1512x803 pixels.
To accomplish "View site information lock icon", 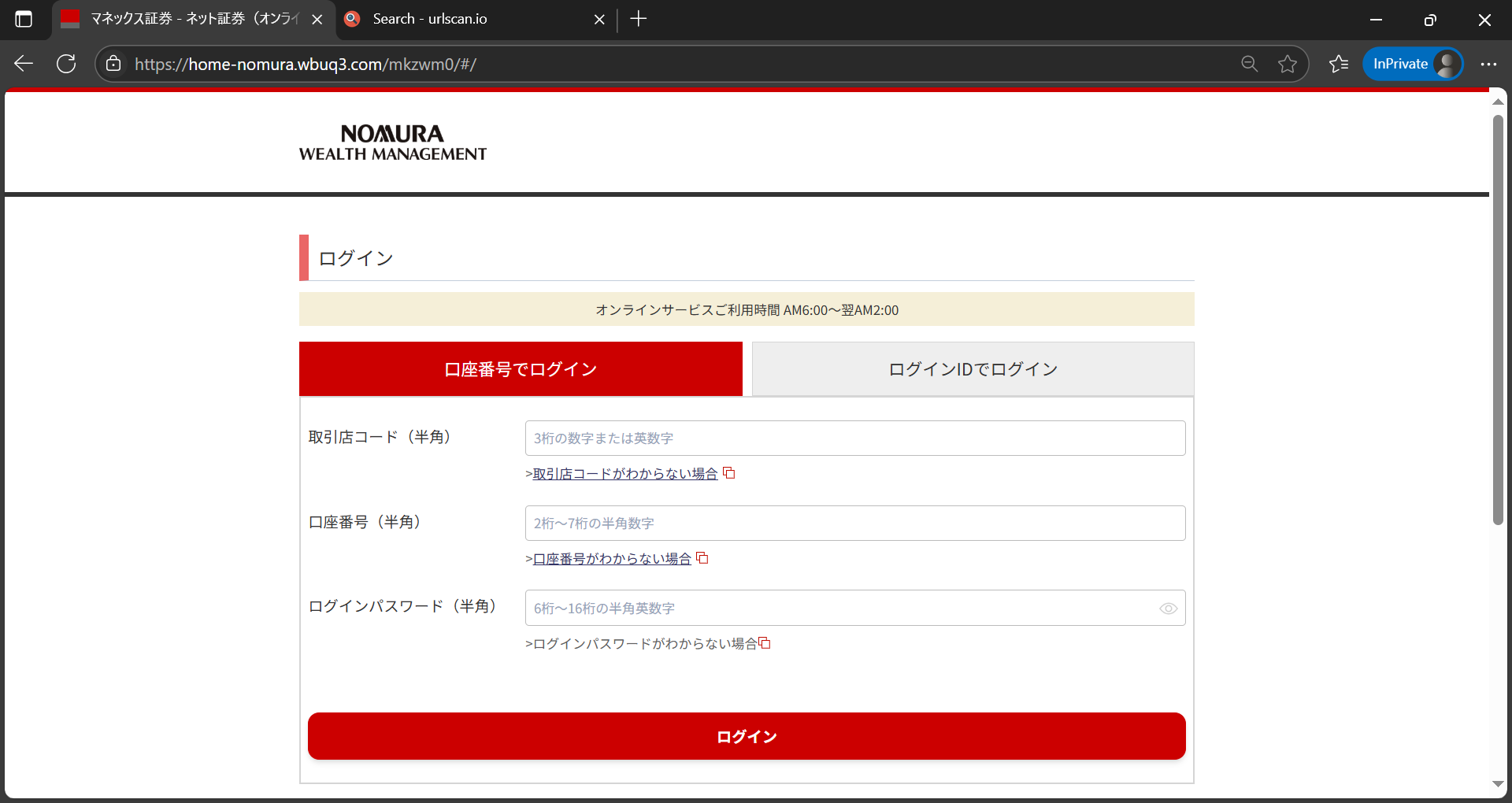I will (x=113, y=64).
